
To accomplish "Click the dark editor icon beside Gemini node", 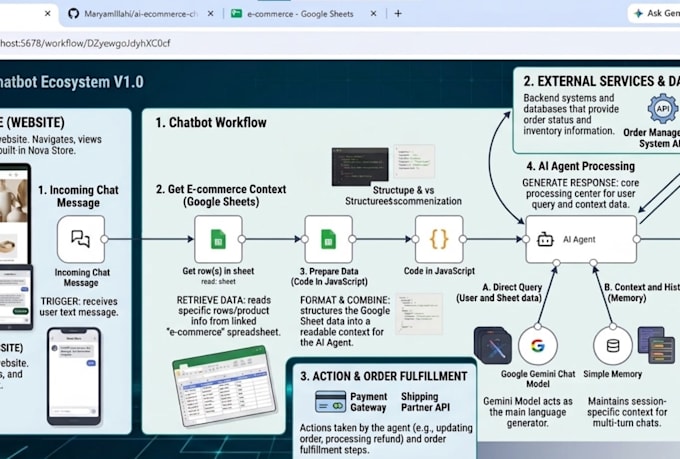I will point(493,346).
